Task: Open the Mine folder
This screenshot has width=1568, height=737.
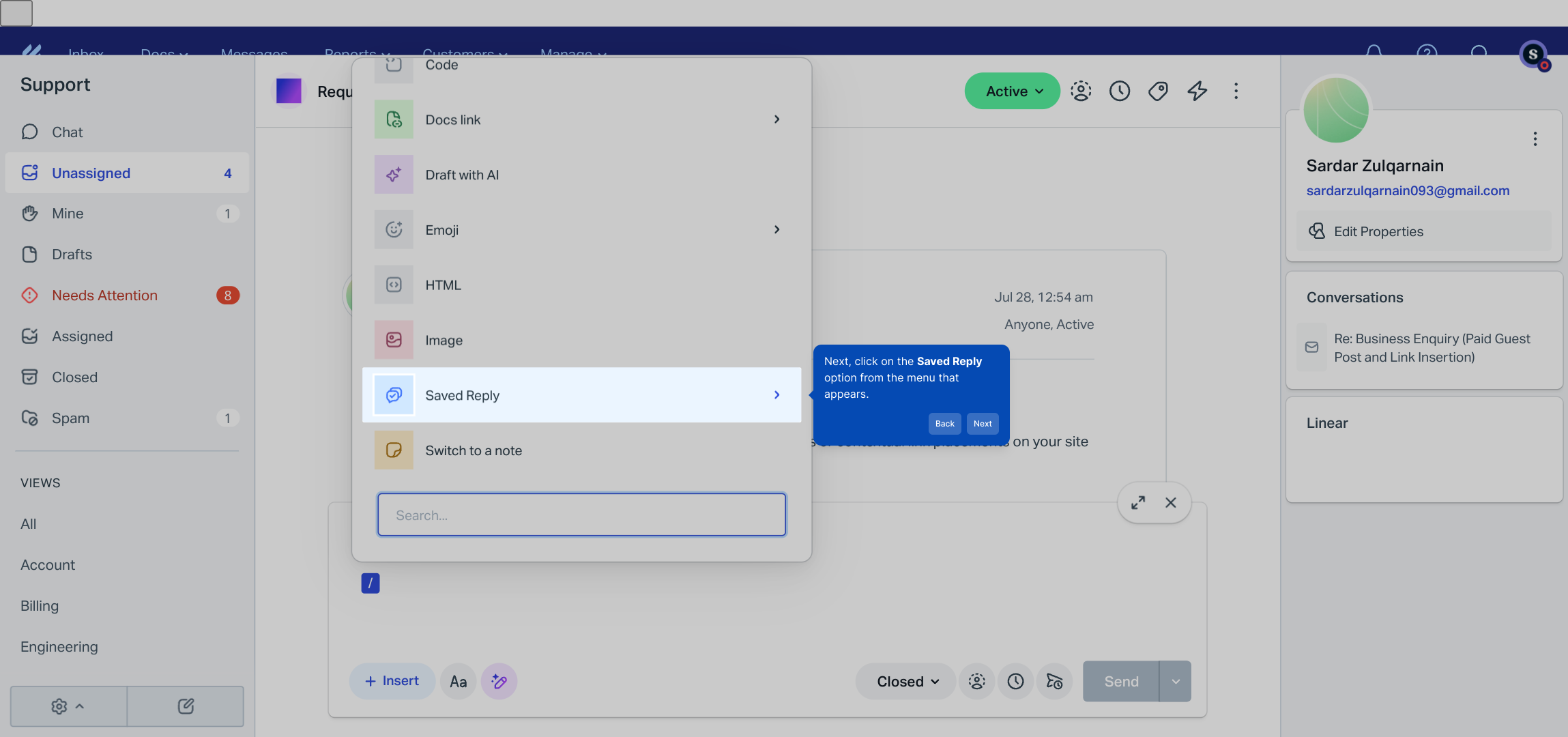Action: [x=127, y=214]
